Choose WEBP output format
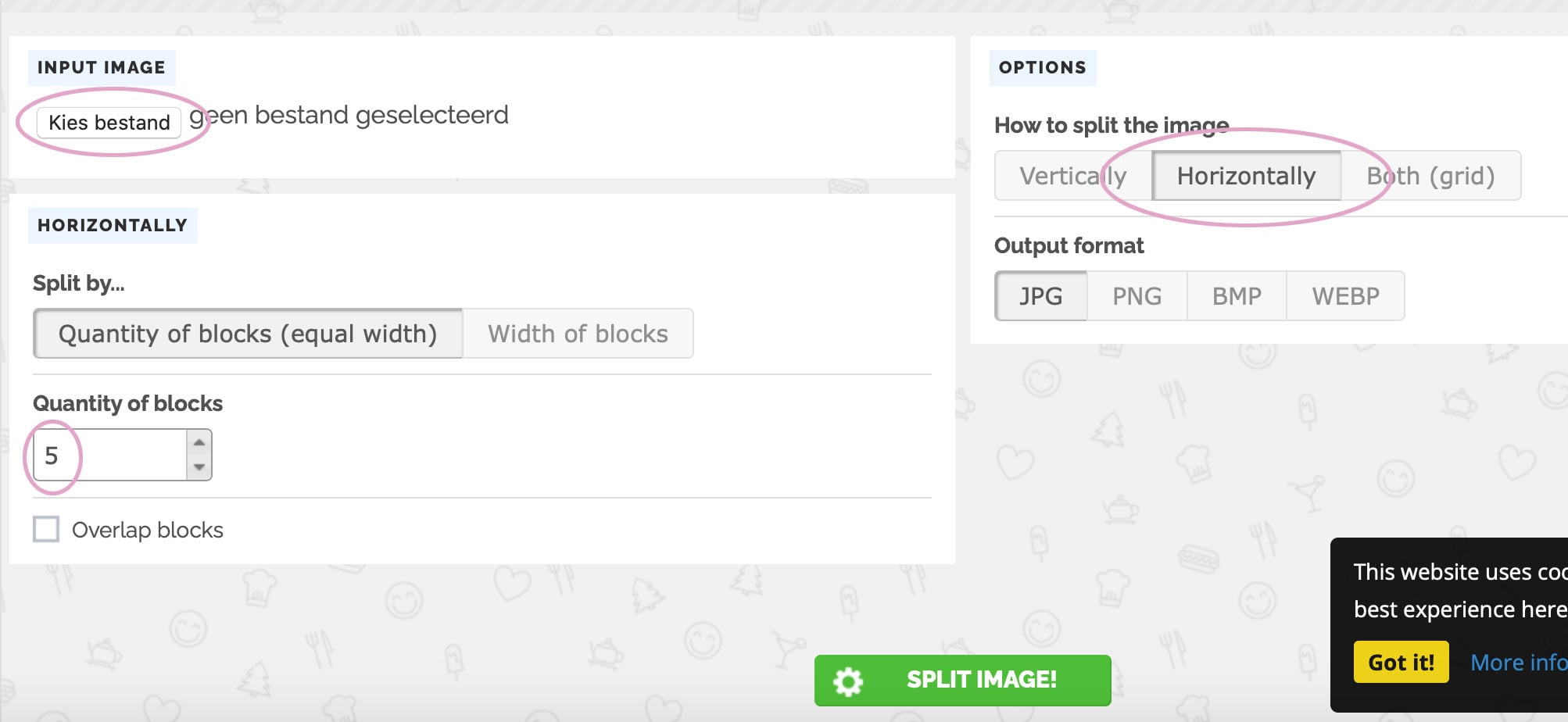Image resolution: width=1568 pixels, height=722 pixels. [x=1345, y=296]
